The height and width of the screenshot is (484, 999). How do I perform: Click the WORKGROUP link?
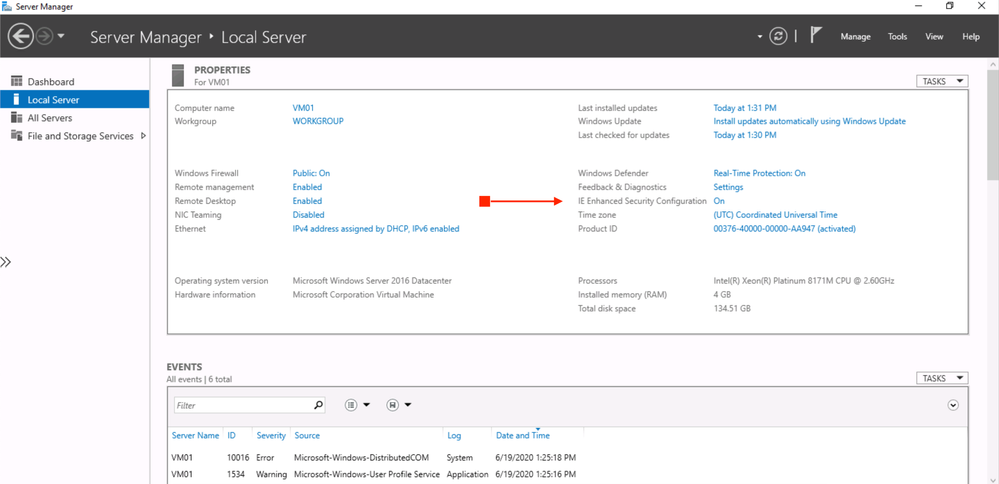click(x=318, y=121)
